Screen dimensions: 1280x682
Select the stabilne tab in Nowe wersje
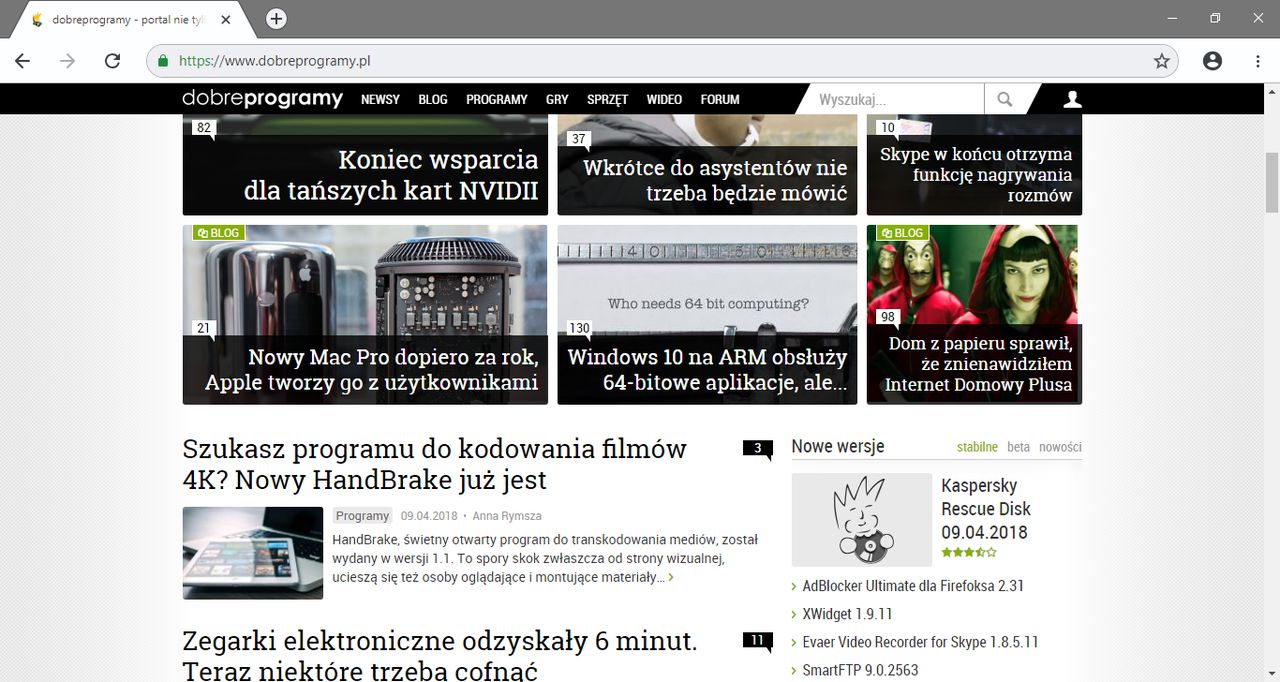click(977, 447)
